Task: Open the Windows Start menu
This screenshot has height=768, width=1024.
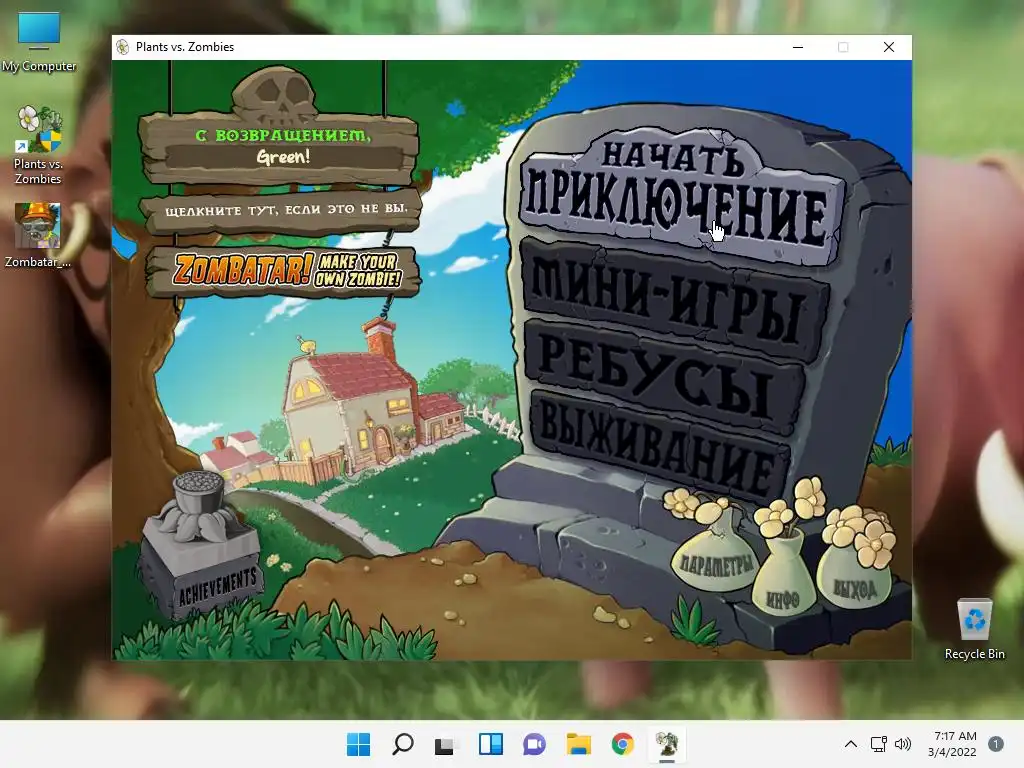Action: tap(358, 744)
